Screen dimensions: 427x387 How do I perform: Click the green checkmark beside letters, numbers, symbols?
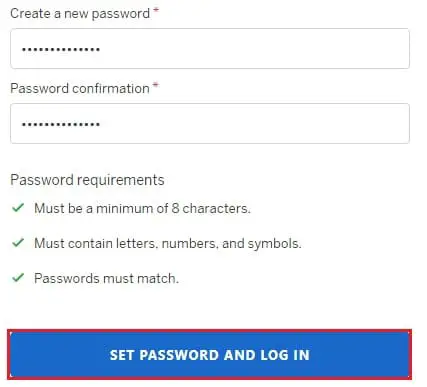tap(18, 243)
